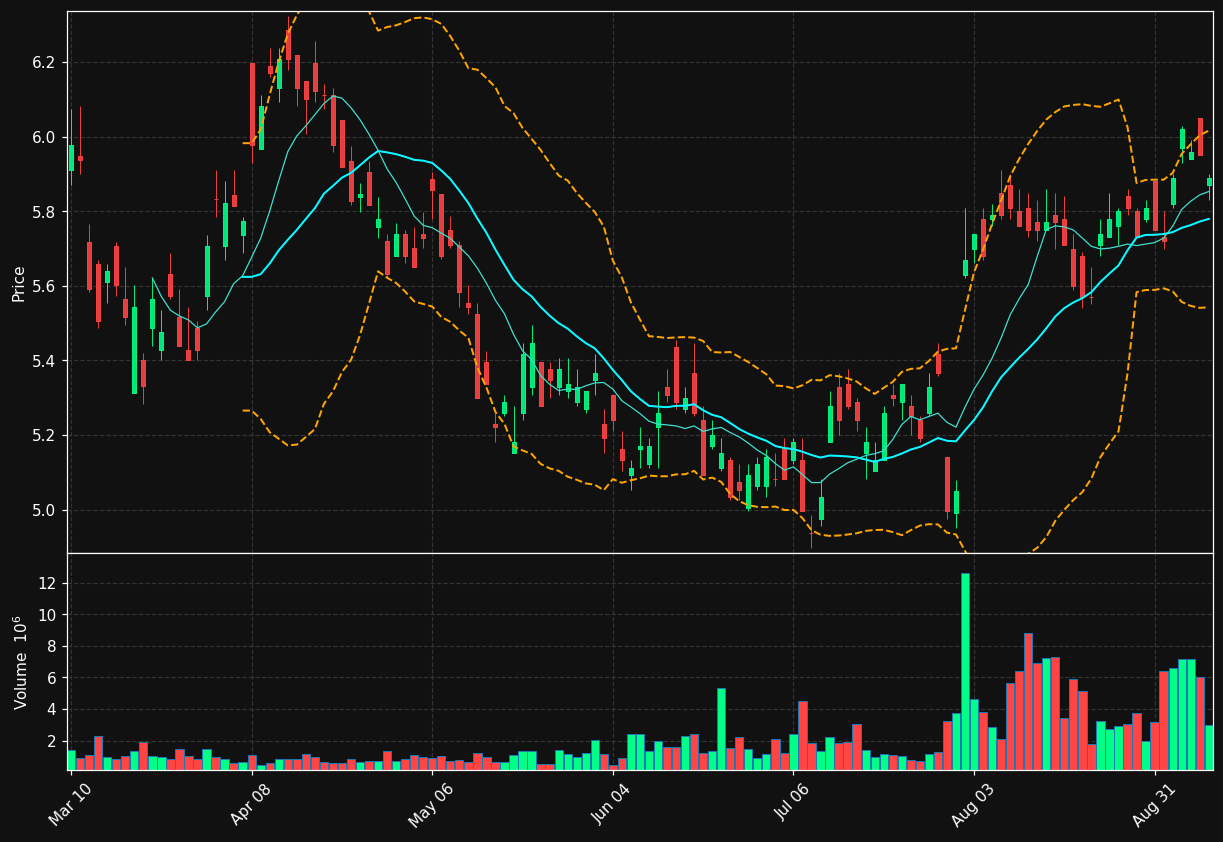Click the 'May 06' date label
Viewport: 1223px width, 842px height.
(430, 804)
